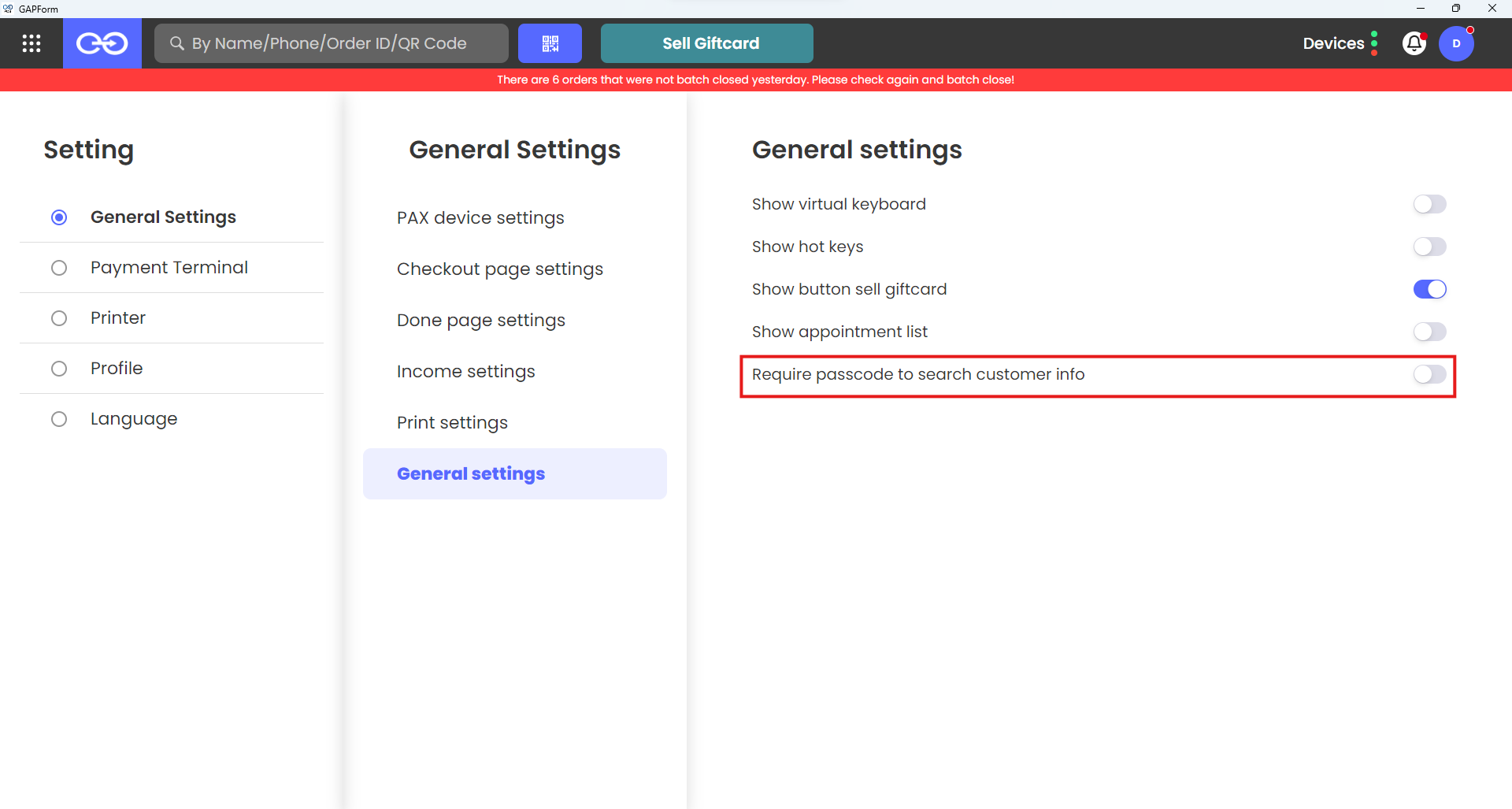Go to Checkout page settings
Image resolution: width=1512 pixels, height=809 pixels.
coord(500,269)
